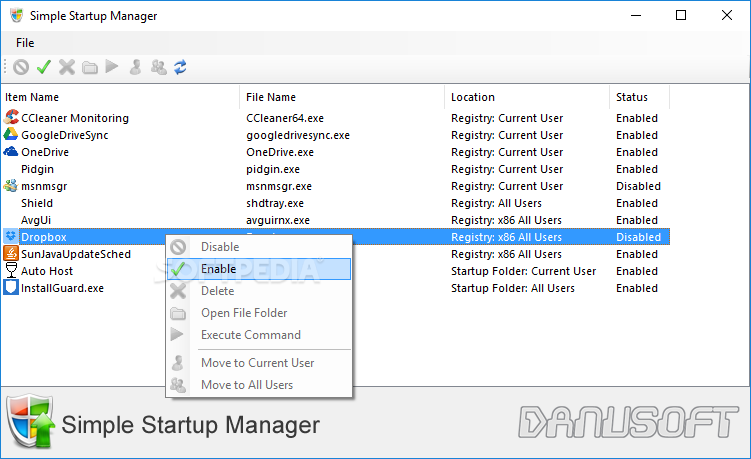This screenshot has height=459, width=751.
Task: Choose Enable in the context menu
Action: tap(259, 269)
